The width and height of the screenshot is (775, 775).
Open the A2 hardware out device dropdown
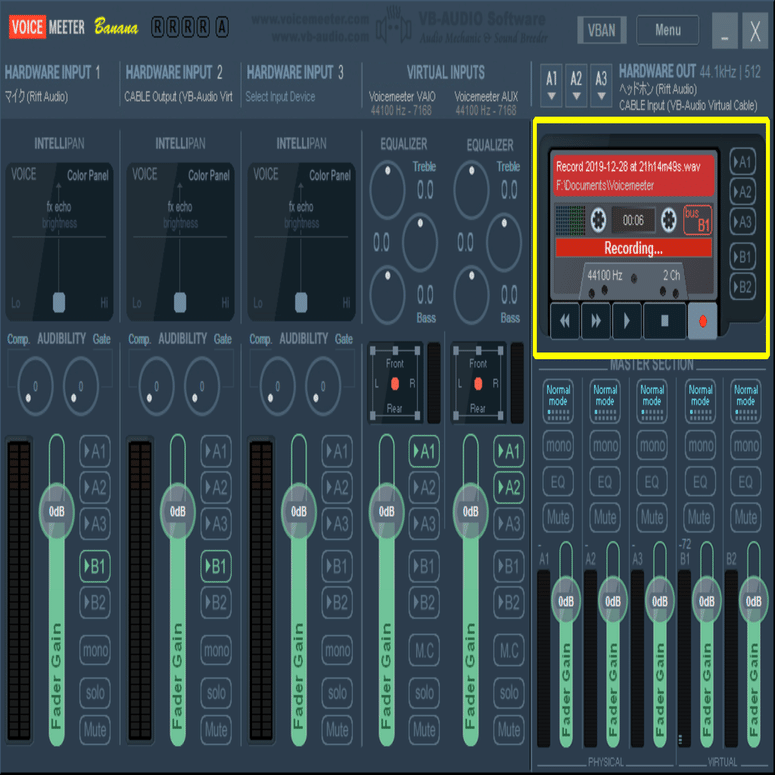576,85
